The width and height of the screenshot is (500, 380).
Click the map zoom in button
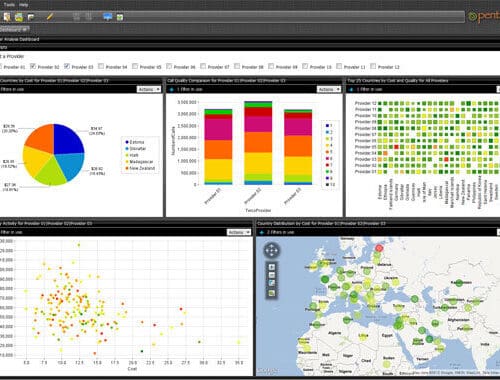[272, 267]
